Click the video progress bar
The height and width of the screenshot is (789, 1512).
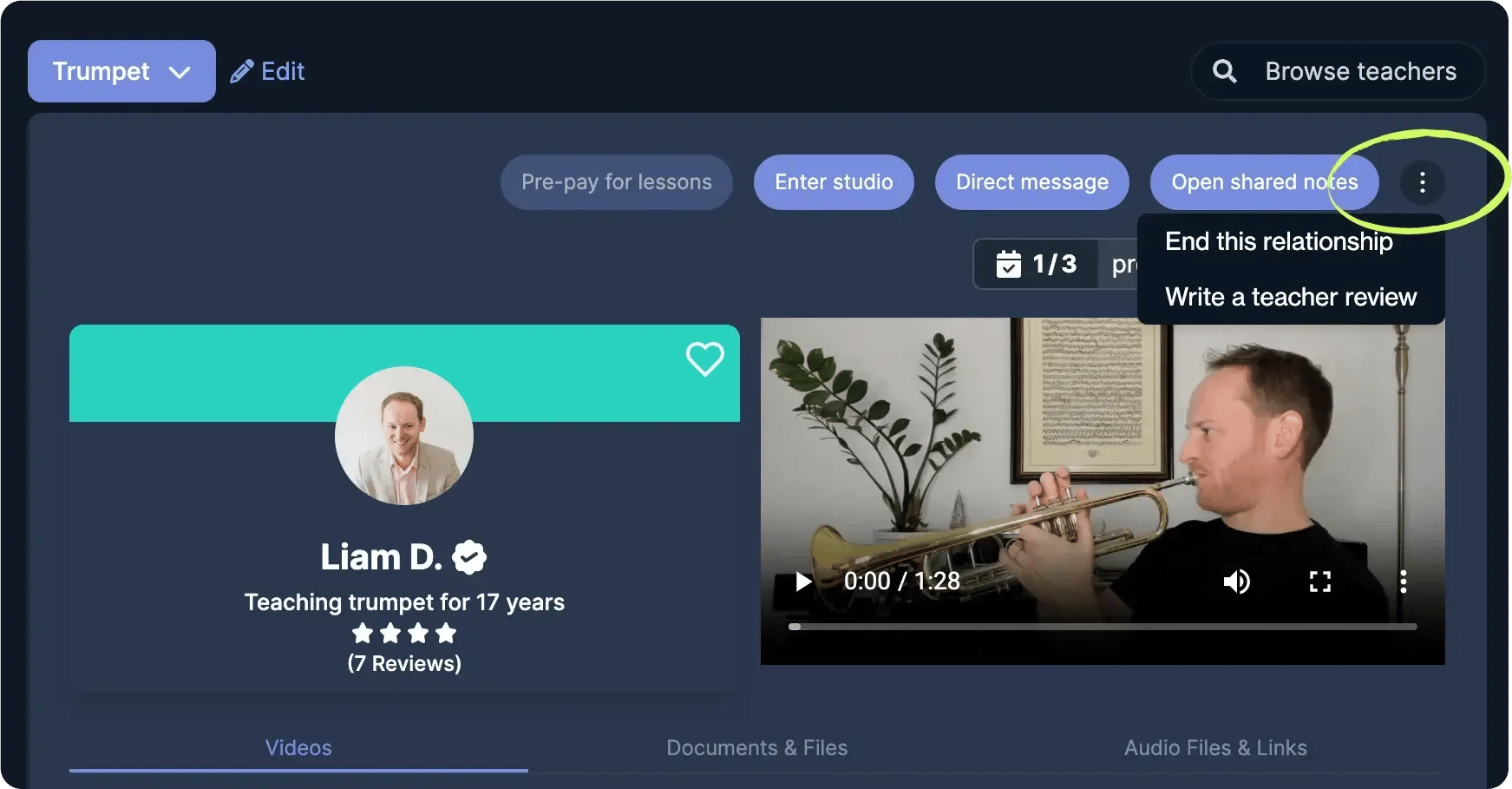coord(1102,626)
